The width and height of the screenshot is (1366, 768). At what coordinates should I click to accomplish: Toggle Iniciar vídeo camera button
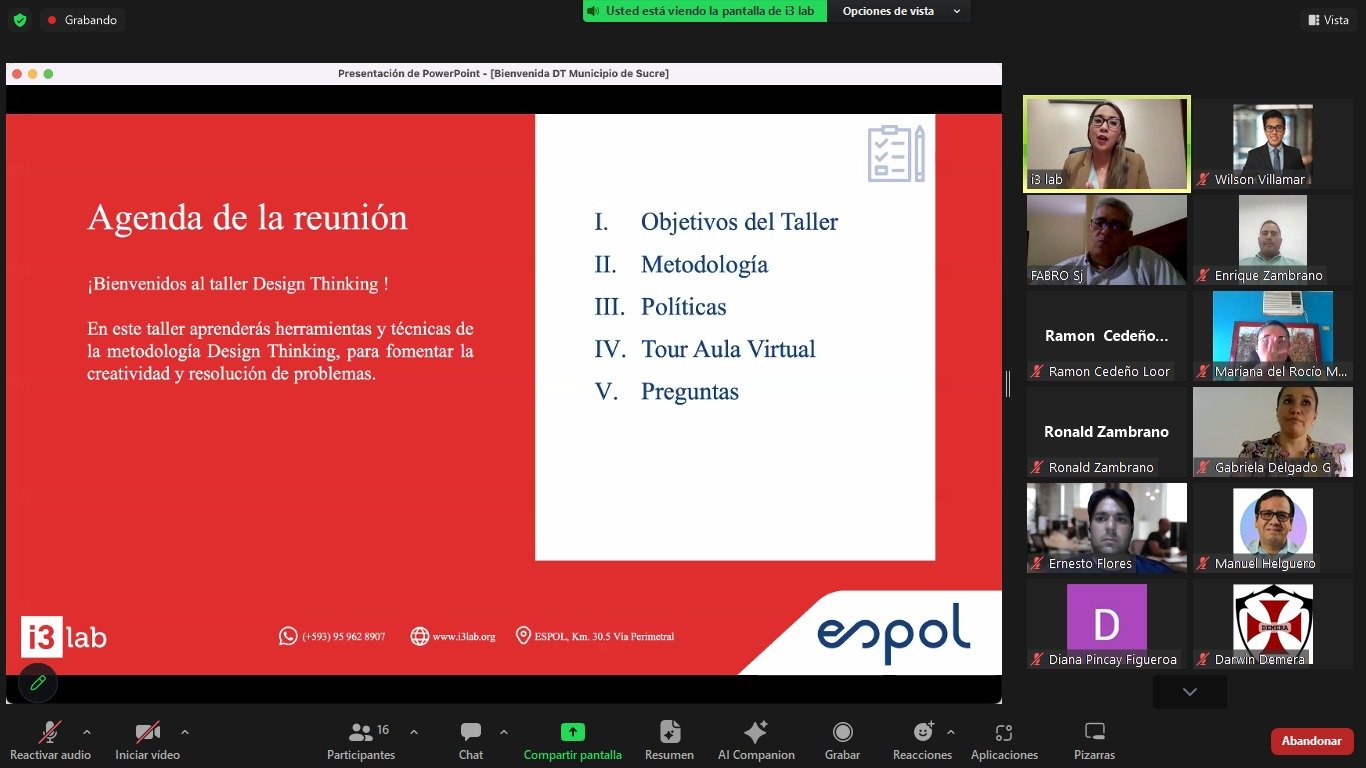coord(148,741)
